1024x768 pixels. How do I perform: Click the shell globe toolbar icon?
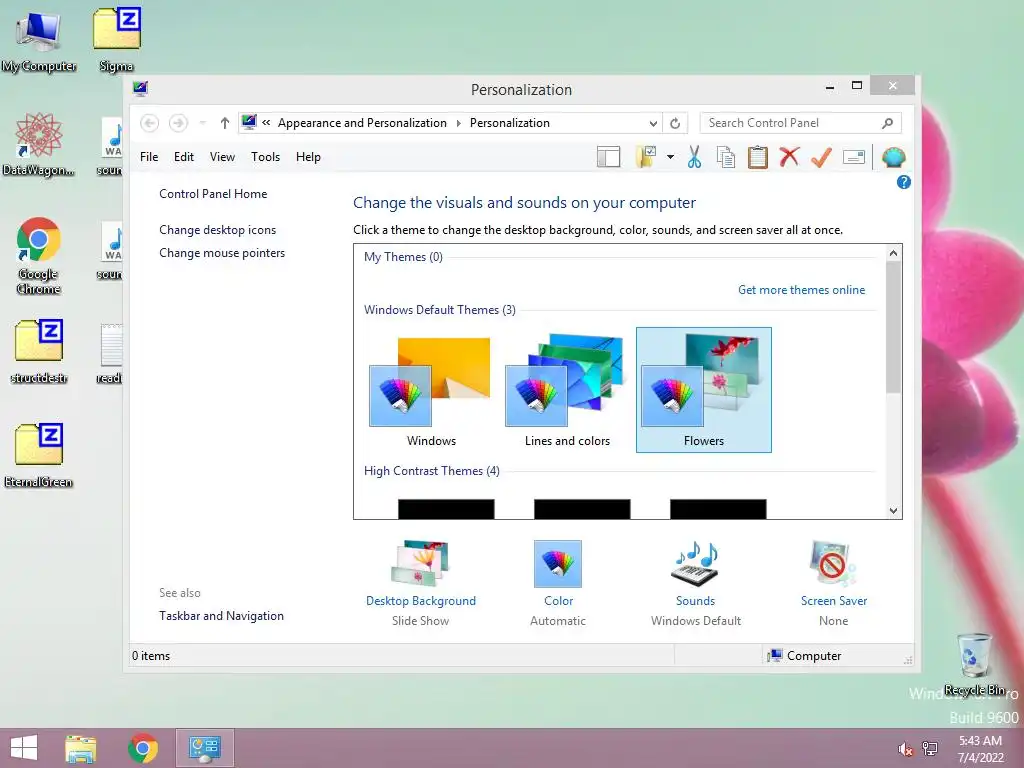tap(893, 157)
